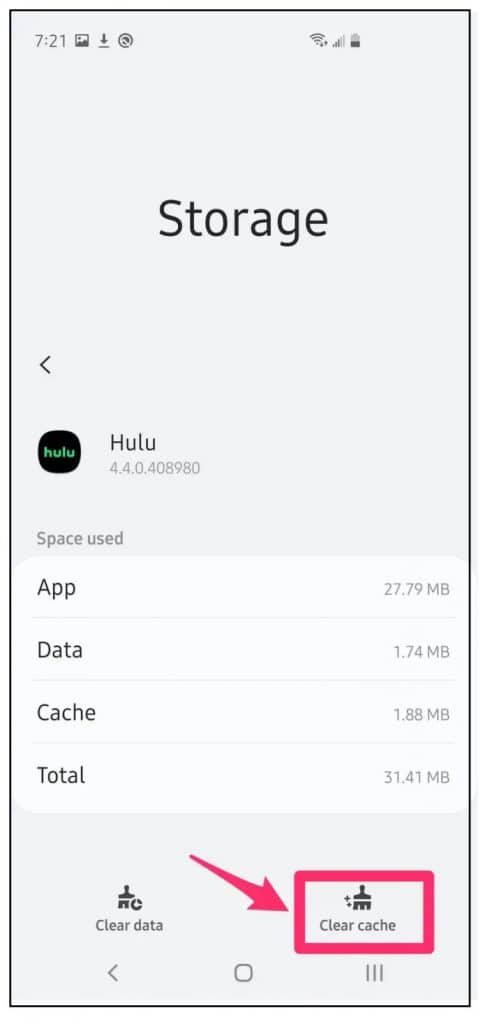Tap the home button in navigation bar
Viewport: 490px width, 1024px height.
(x=244, y=973)
